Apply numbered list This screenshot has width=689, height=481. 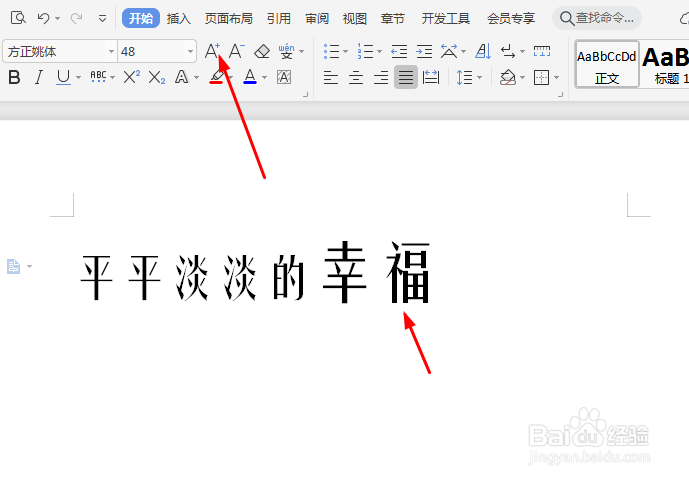point(365,51)
